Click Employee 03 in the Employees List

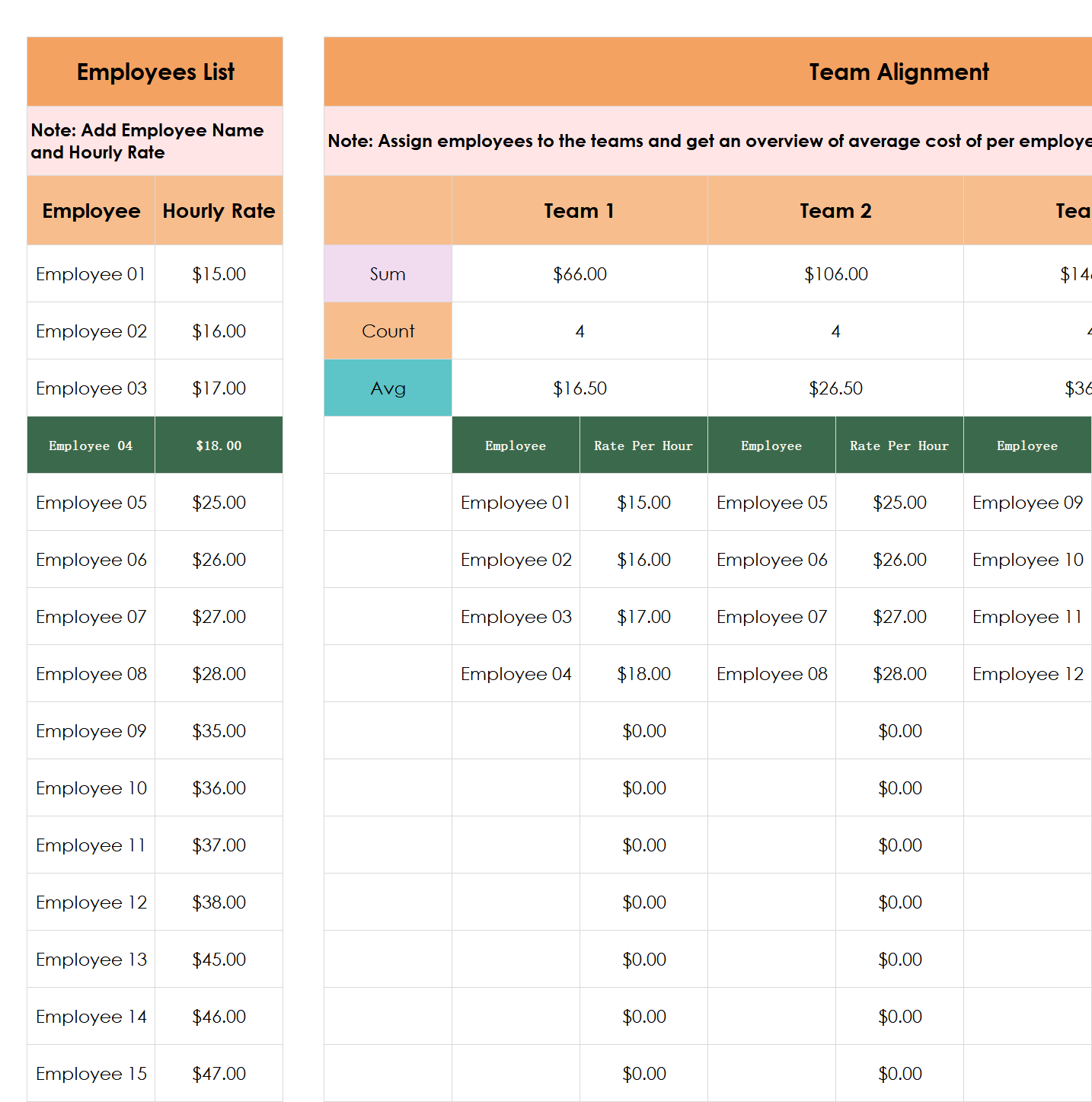(x=91, y=388)
